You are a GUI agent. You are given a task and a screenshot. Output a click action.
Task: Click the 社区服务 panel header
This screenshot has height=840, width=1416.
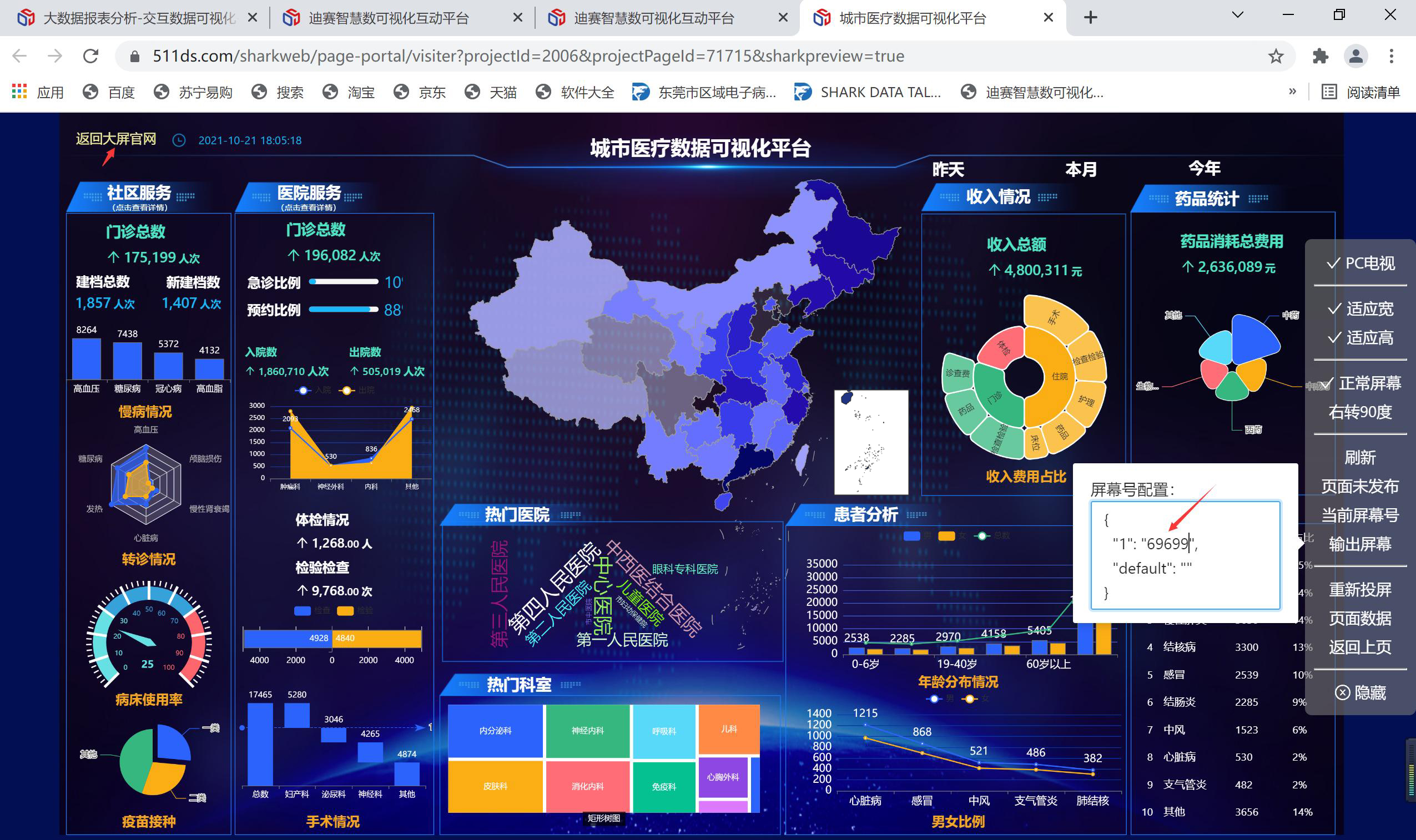[139, 196]
